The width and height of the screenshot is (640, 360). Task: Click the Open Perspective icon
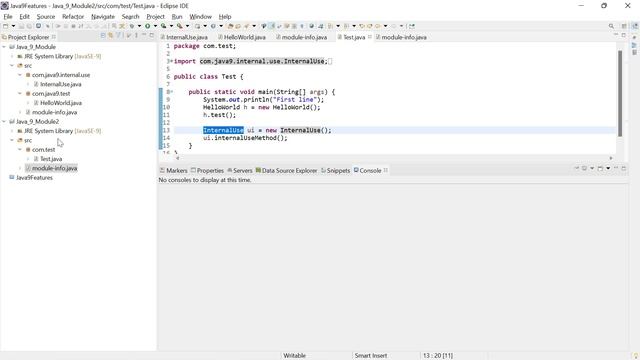coord(624,26)
